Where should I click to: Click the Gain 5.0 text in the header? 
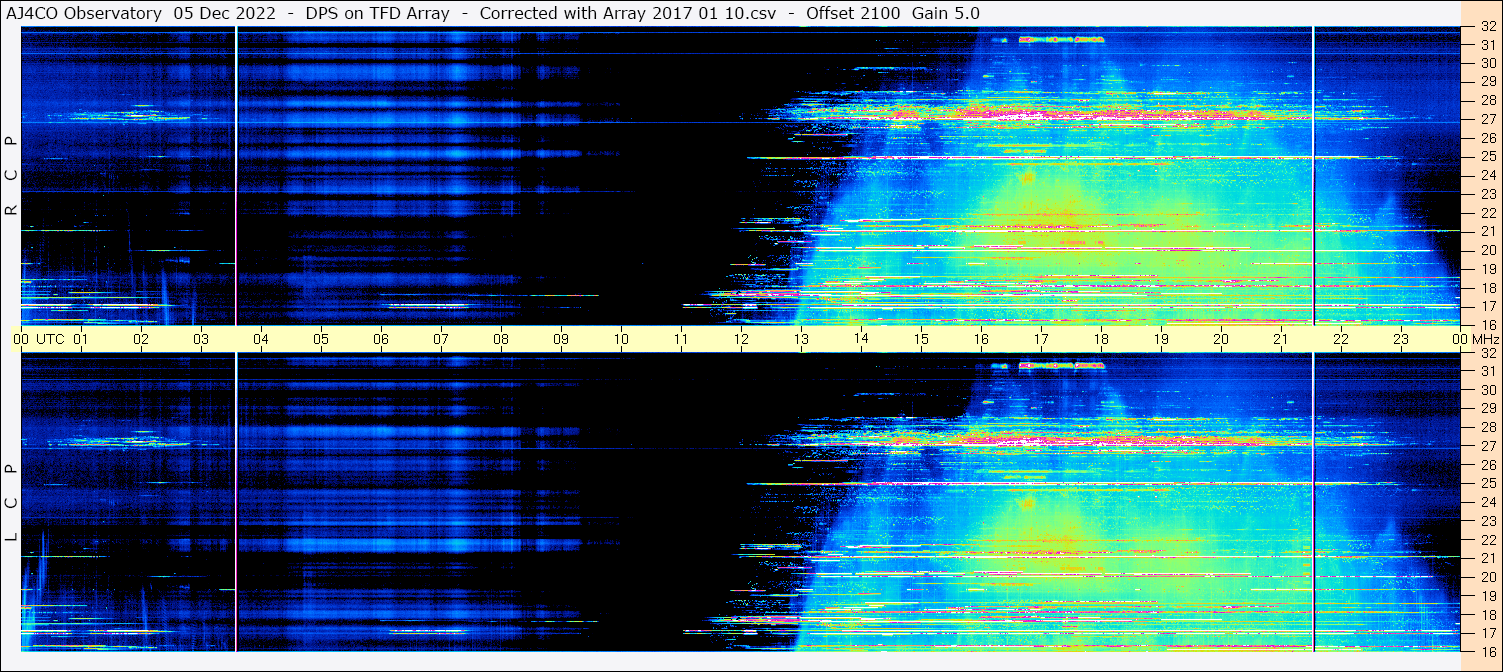(x=946, y=13)
